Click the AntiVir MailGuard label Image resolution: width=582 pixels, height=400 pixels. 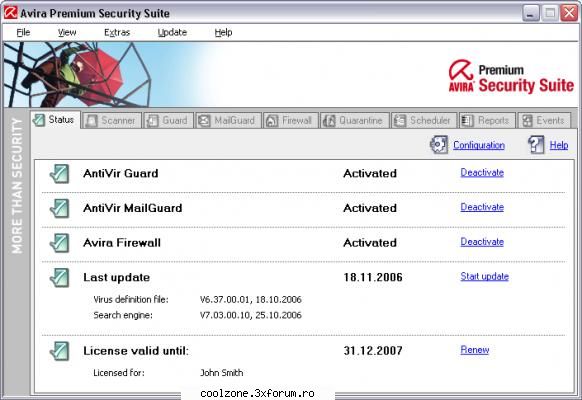133,208
